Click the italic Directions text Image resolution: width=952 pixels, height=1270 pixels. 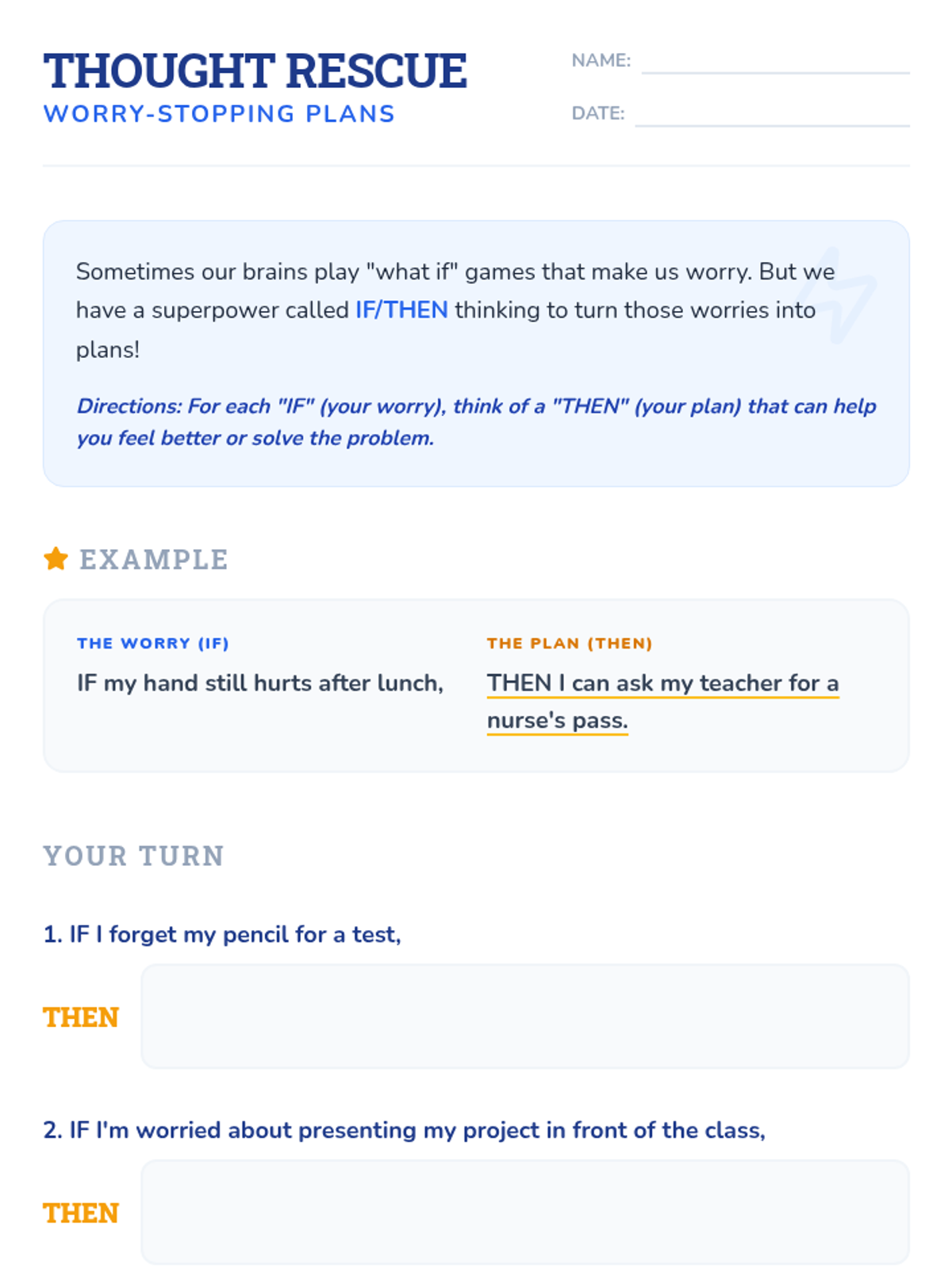click(x=476, y=421)
